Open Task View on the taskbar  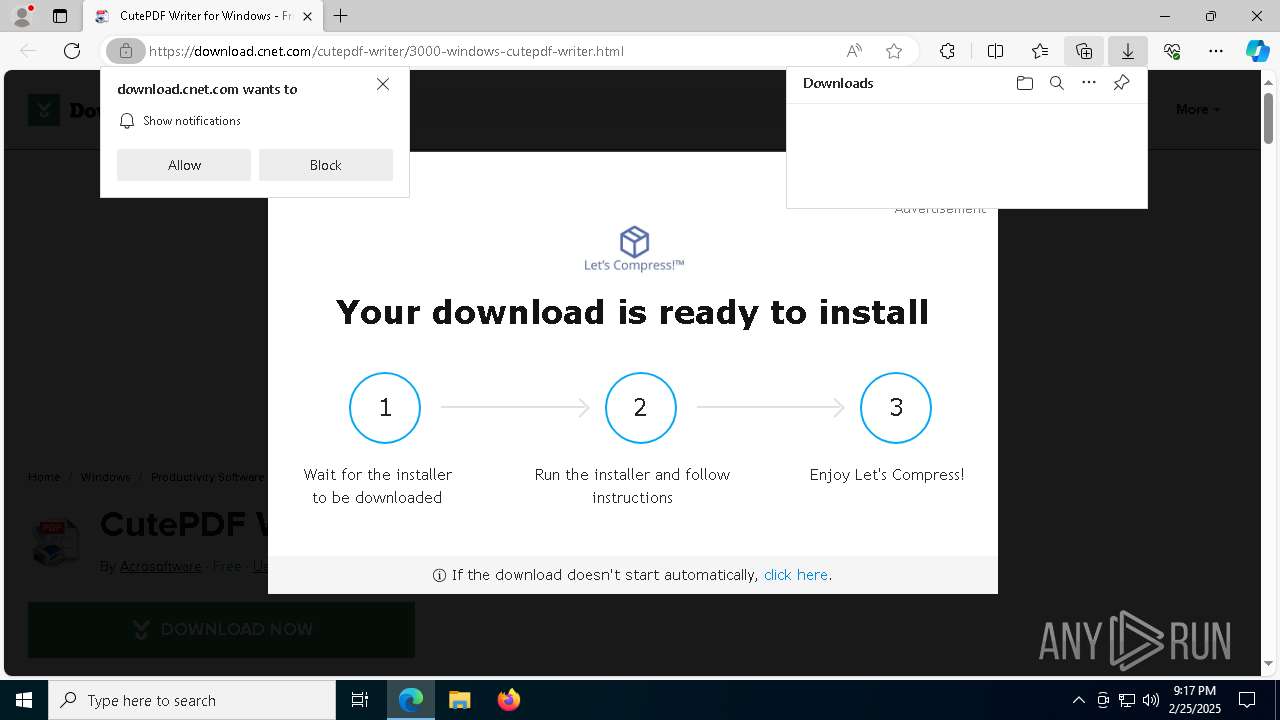click(360, 700)
